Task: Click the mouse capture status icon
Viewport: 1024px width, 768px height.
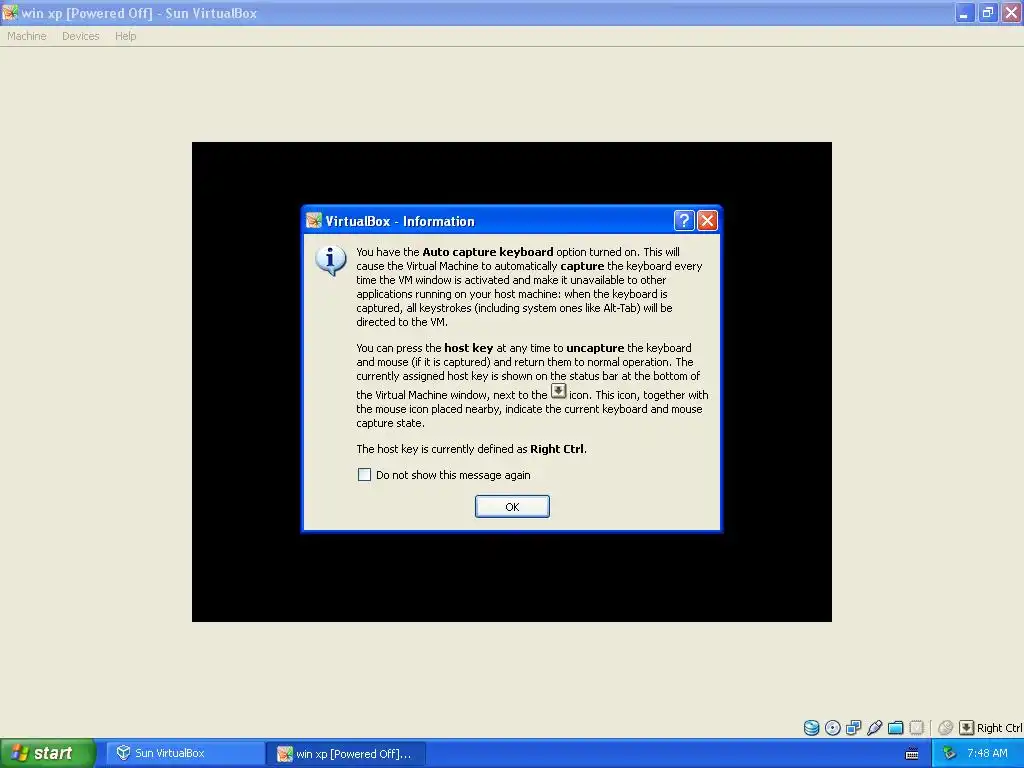Action: (945, 728)
